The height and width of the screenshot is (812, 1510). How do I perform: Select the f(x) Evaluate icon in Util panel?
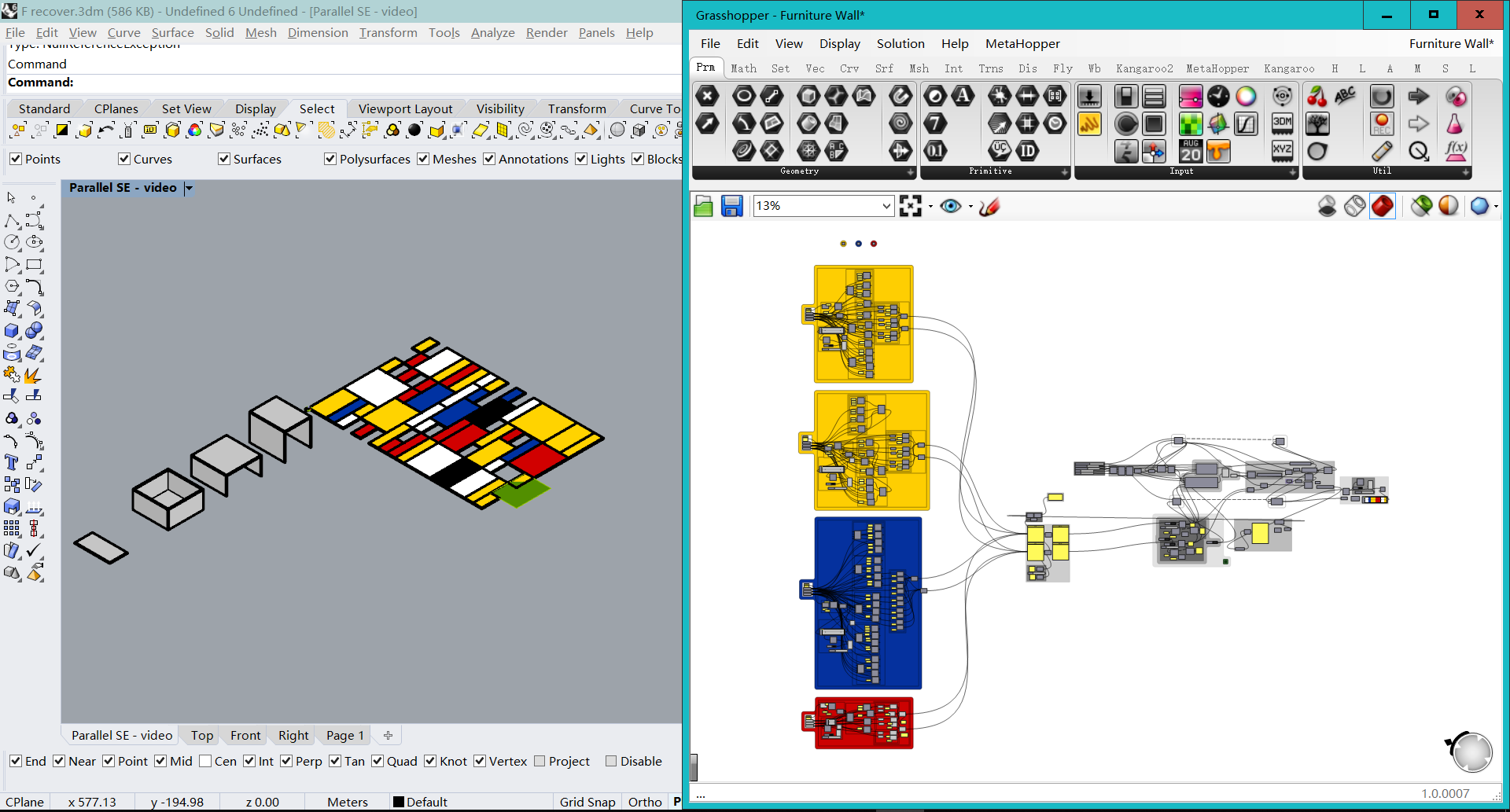click(x=1456, y=150)
